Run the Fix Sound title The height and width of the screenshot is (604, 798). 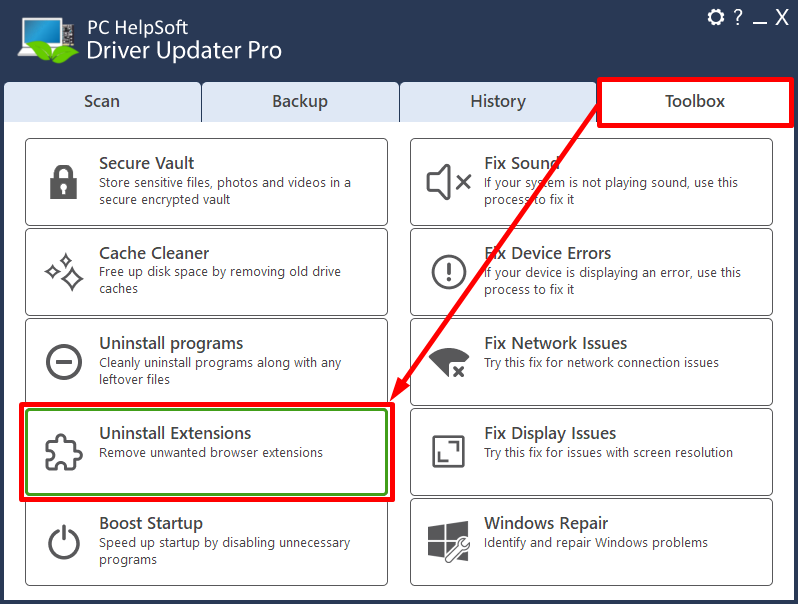(522, 163)
